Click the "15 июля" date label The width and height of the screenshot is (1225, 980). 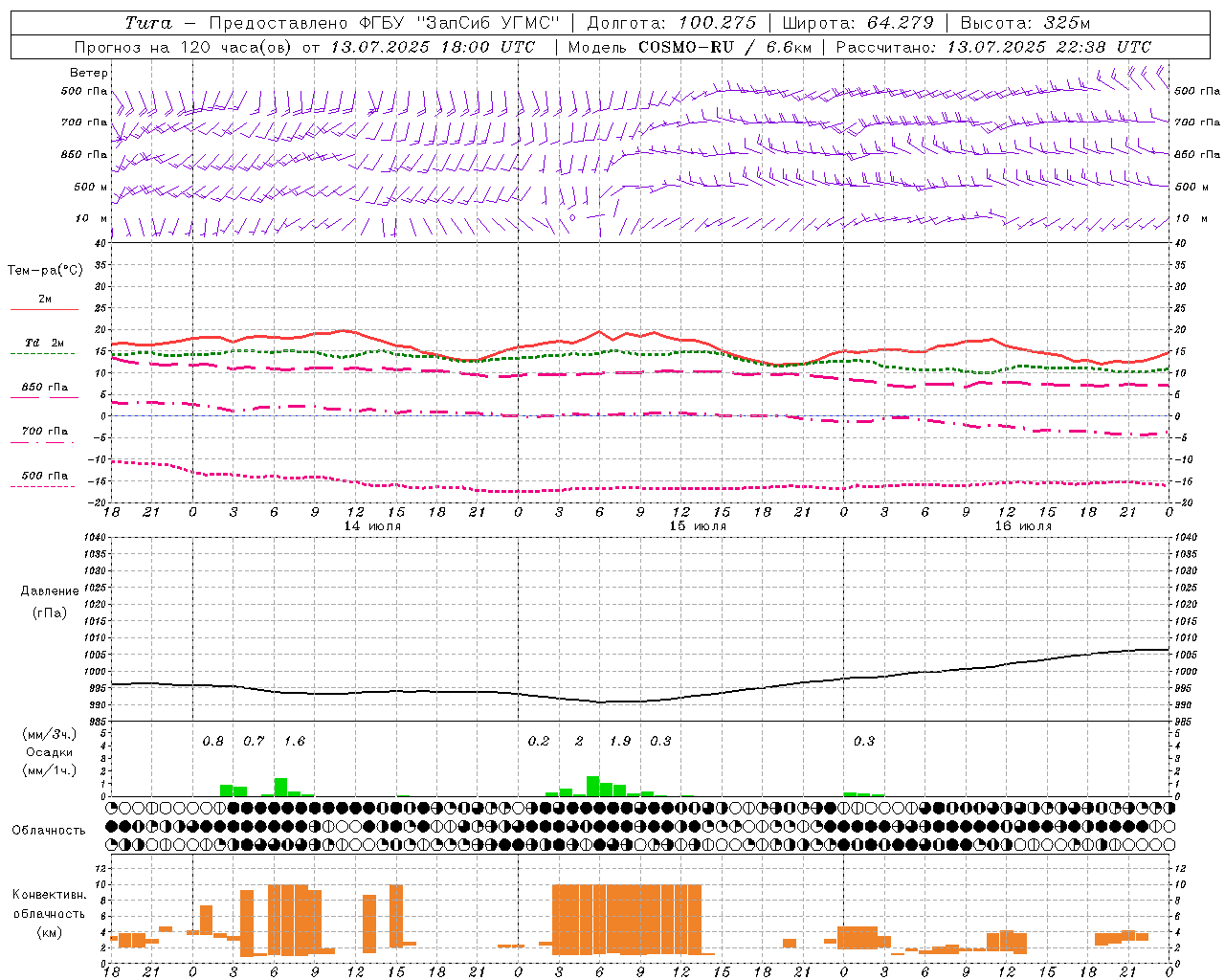tap(698, 525)
